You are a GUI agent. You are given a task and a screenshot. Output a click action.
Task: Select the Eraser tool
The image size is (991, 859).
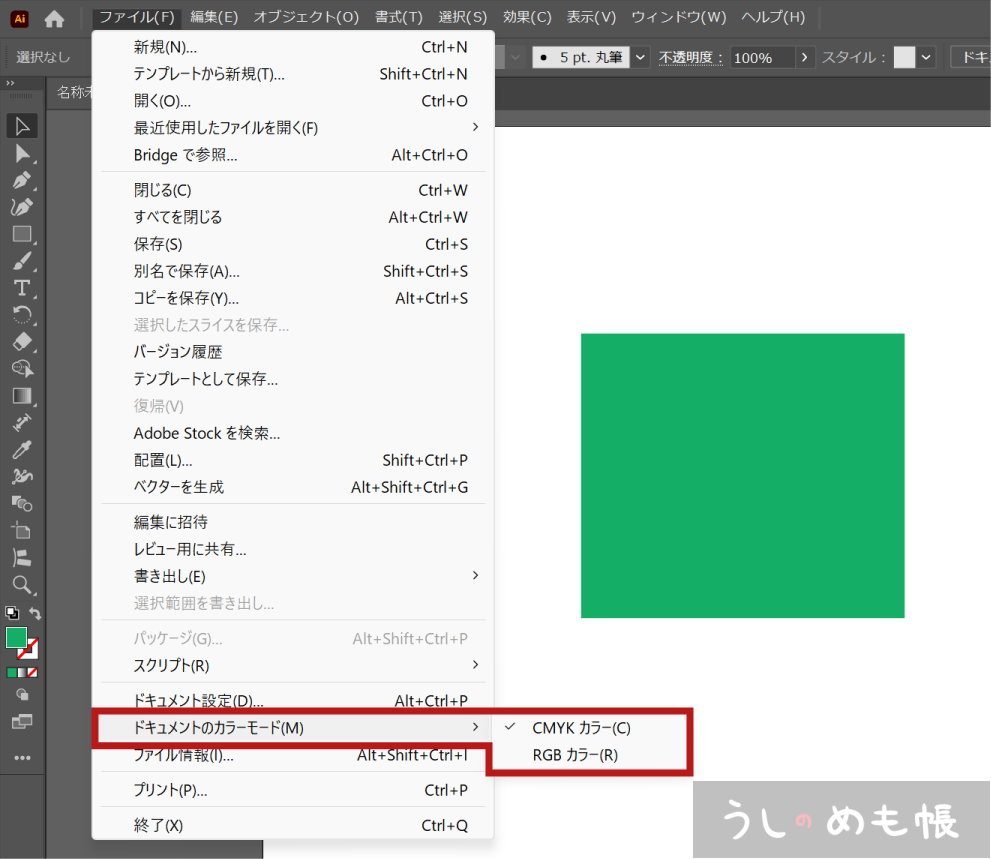point(22,342)
